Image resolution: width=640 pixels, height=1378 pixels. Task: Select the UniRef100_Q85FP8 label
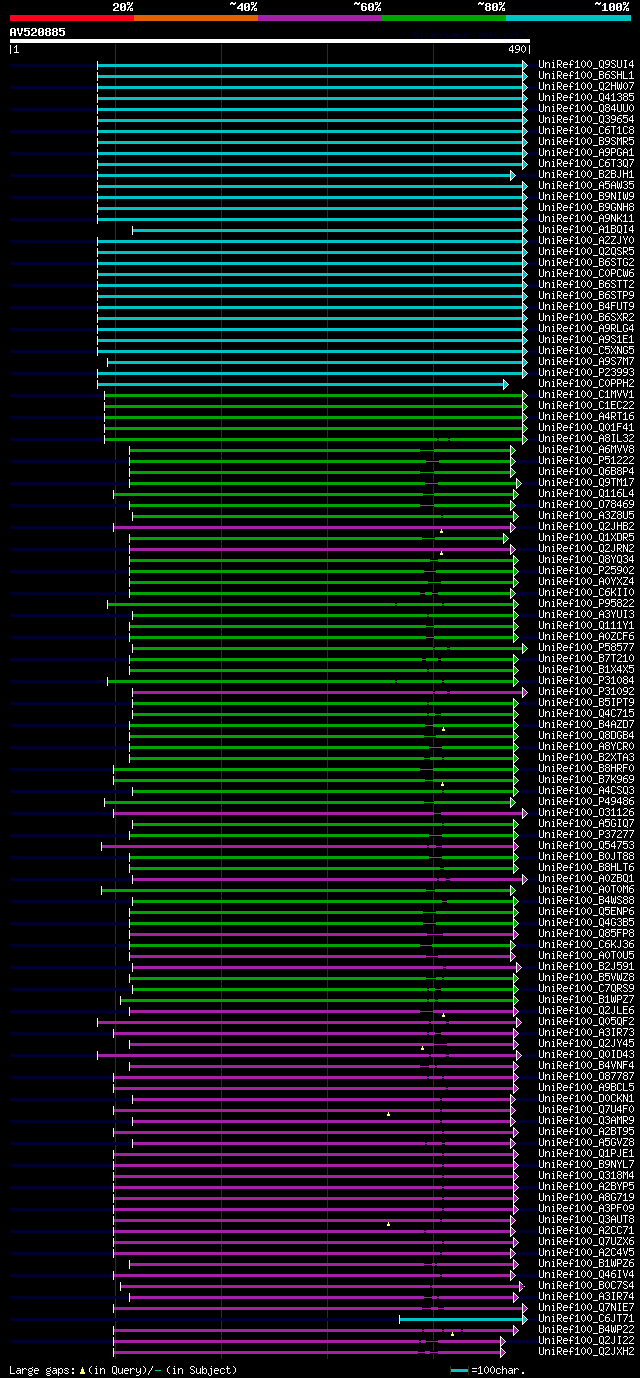586,933
